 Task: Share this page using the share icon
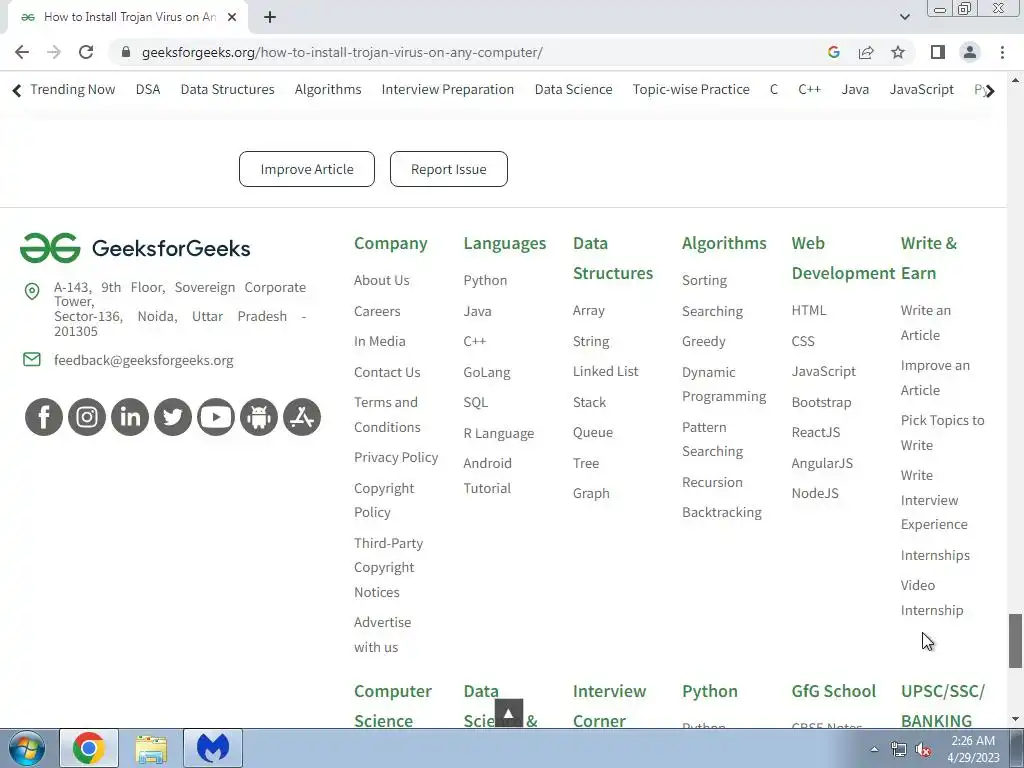866,52
